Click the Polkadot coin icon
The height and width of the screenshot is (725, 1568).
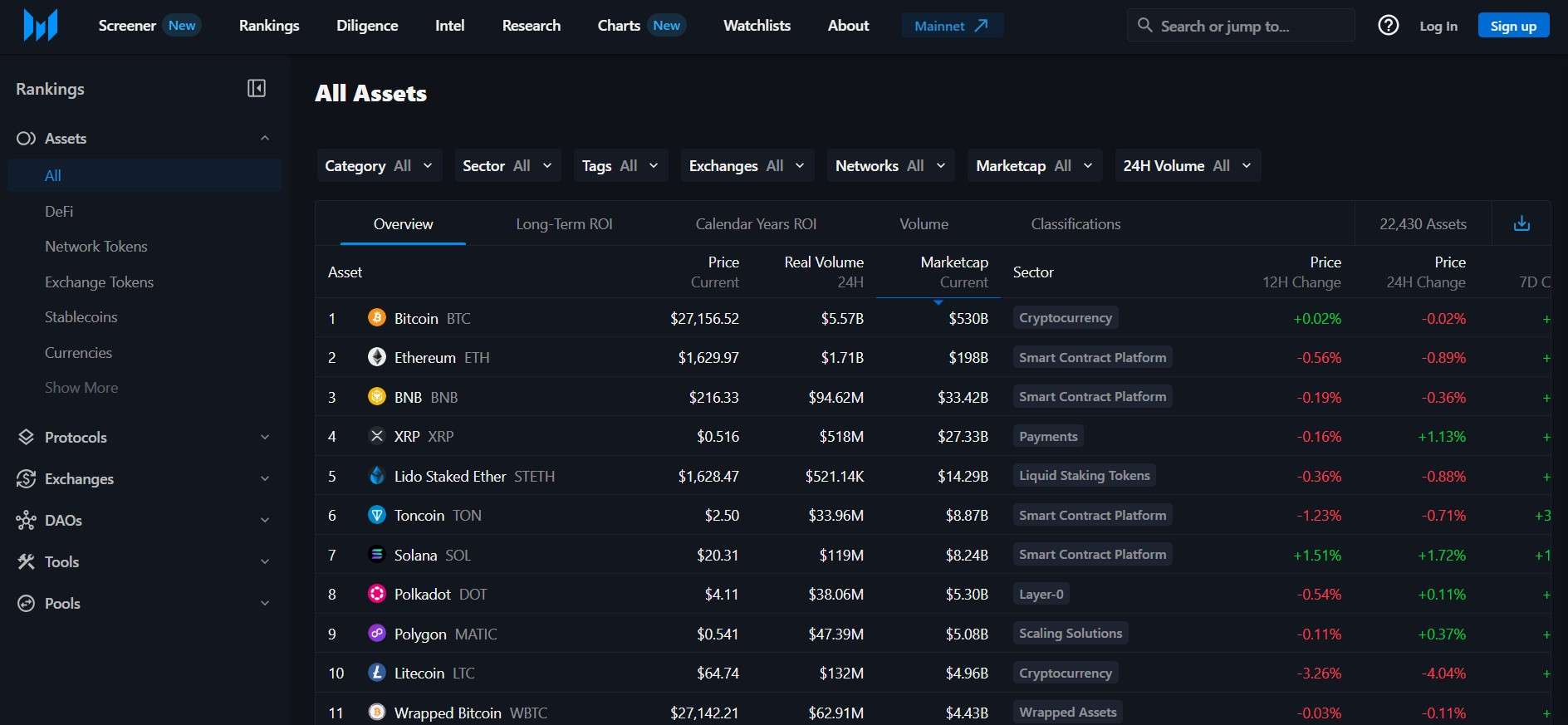point(377,594)
